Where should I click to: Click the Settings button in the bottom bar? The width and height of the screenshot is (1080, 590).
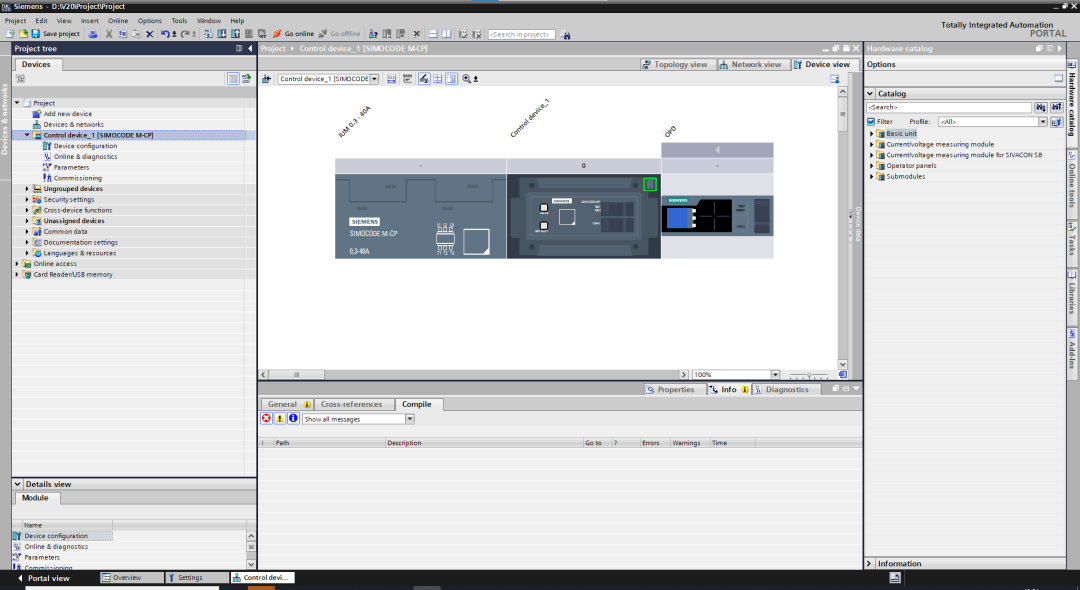(x=196, y=578)
